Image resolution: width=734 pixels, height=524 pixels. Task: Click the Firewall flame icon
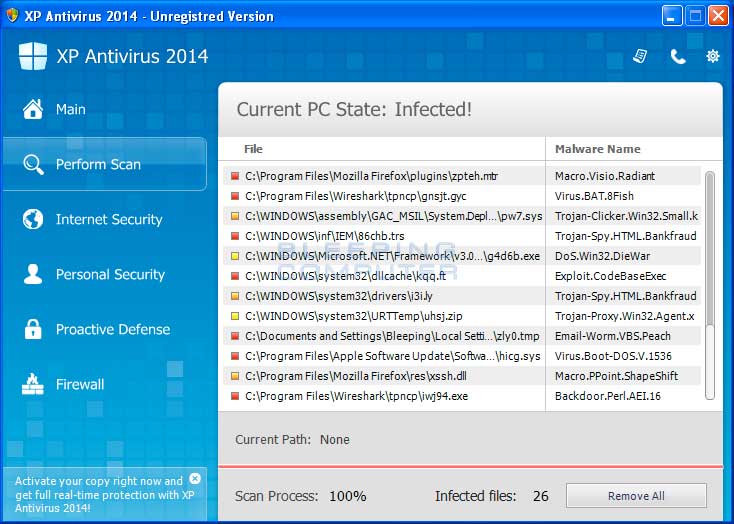(x=33, y=384)
